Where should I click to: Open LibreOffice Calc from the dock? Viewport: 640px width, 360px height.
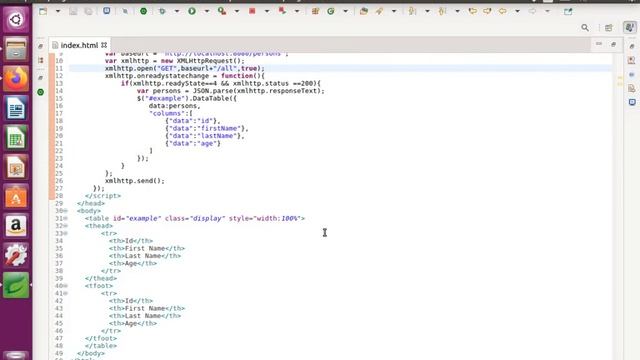pos(16,138)
